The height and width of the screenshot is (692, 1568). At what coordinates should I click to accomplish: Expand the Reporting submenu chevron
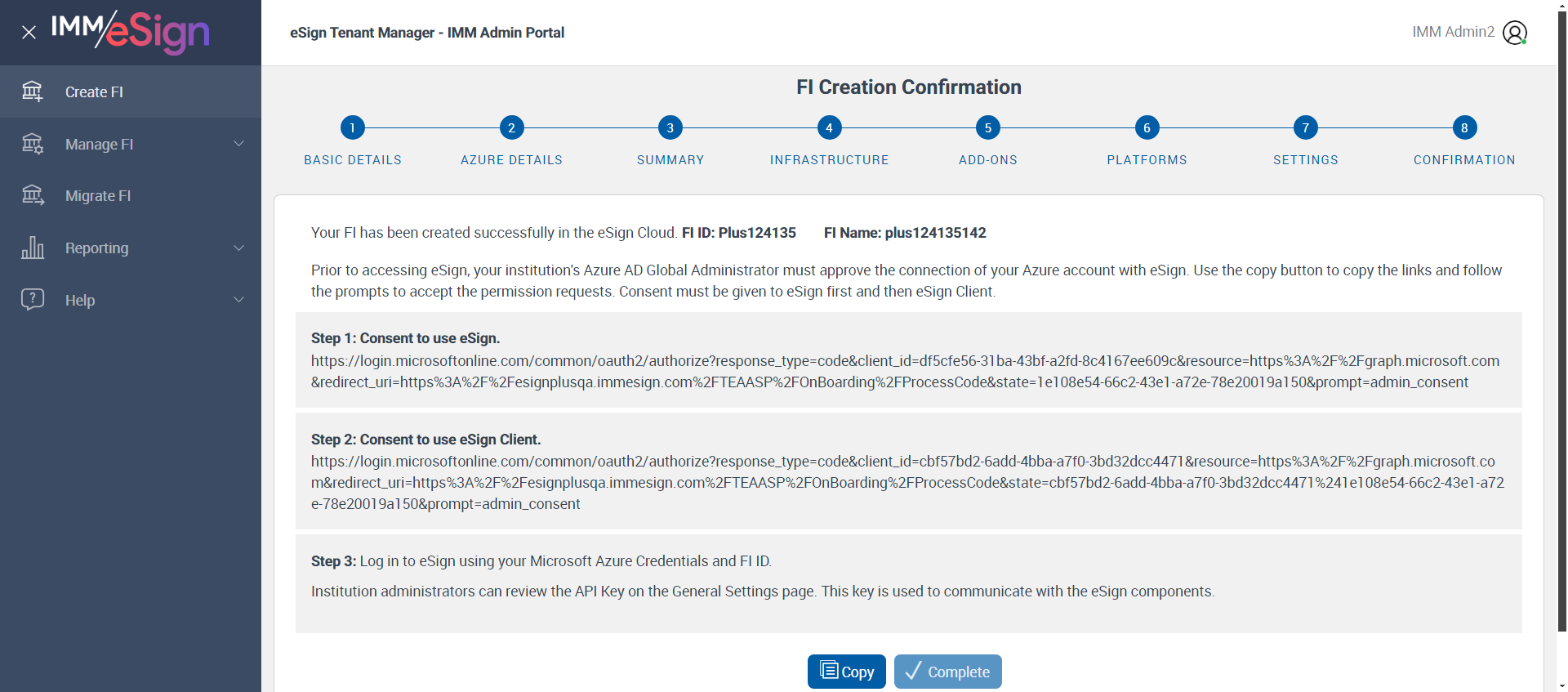pos(239,248)
